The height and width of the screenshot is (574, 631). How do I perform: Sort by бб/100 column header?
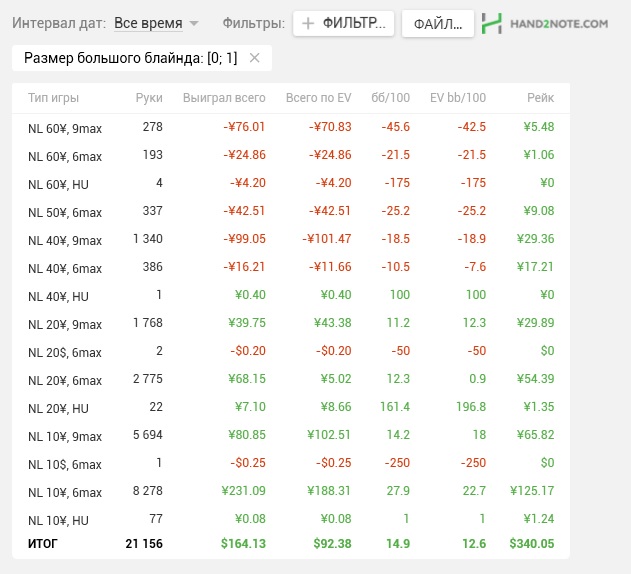tap(390, 98)
